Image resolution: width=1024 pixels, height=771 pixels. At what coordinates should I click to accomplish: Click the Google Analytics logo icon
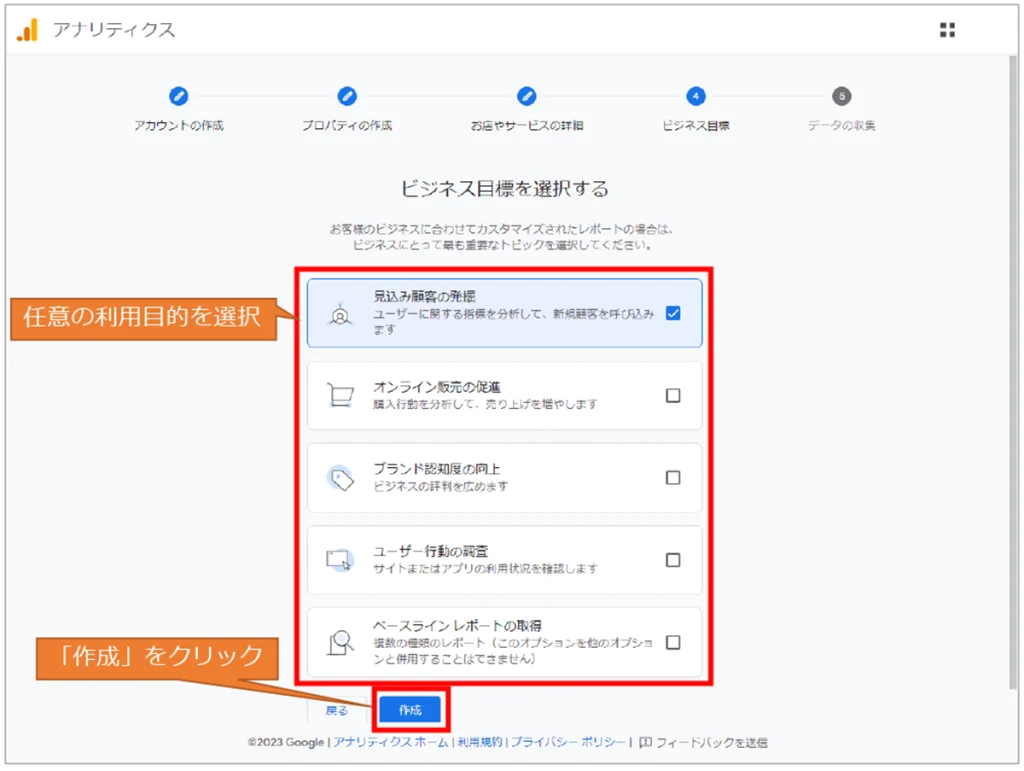(27, 30)
